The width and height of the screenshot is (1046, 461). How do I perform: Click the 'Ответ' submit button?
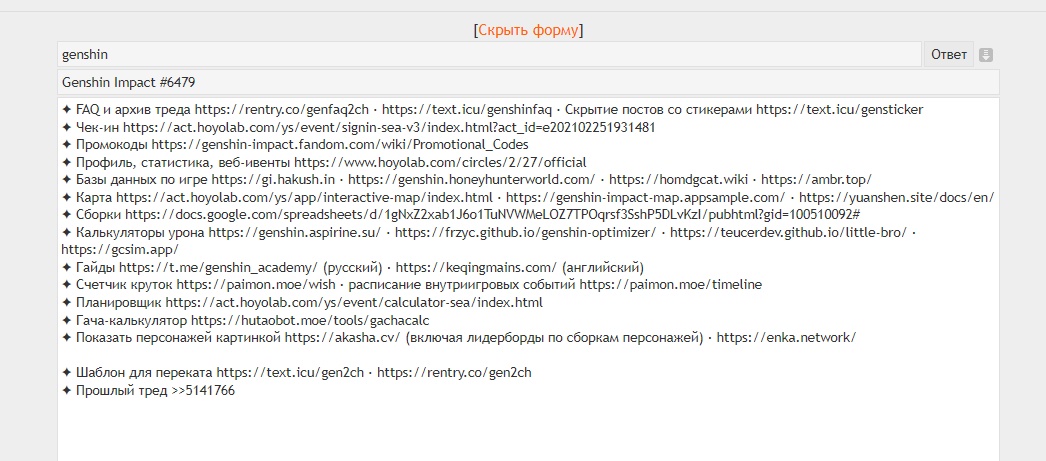point(949,55)
